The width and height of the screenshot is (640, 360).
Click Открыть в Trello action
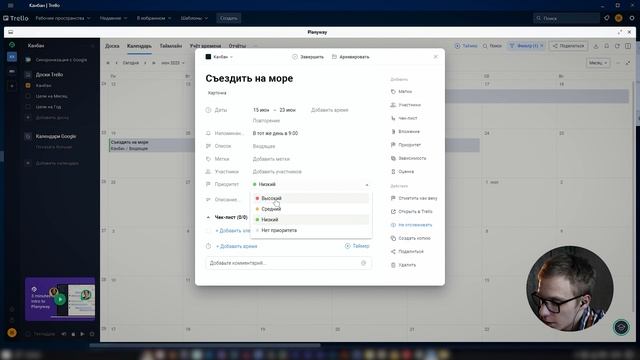[x=411, y=212]
